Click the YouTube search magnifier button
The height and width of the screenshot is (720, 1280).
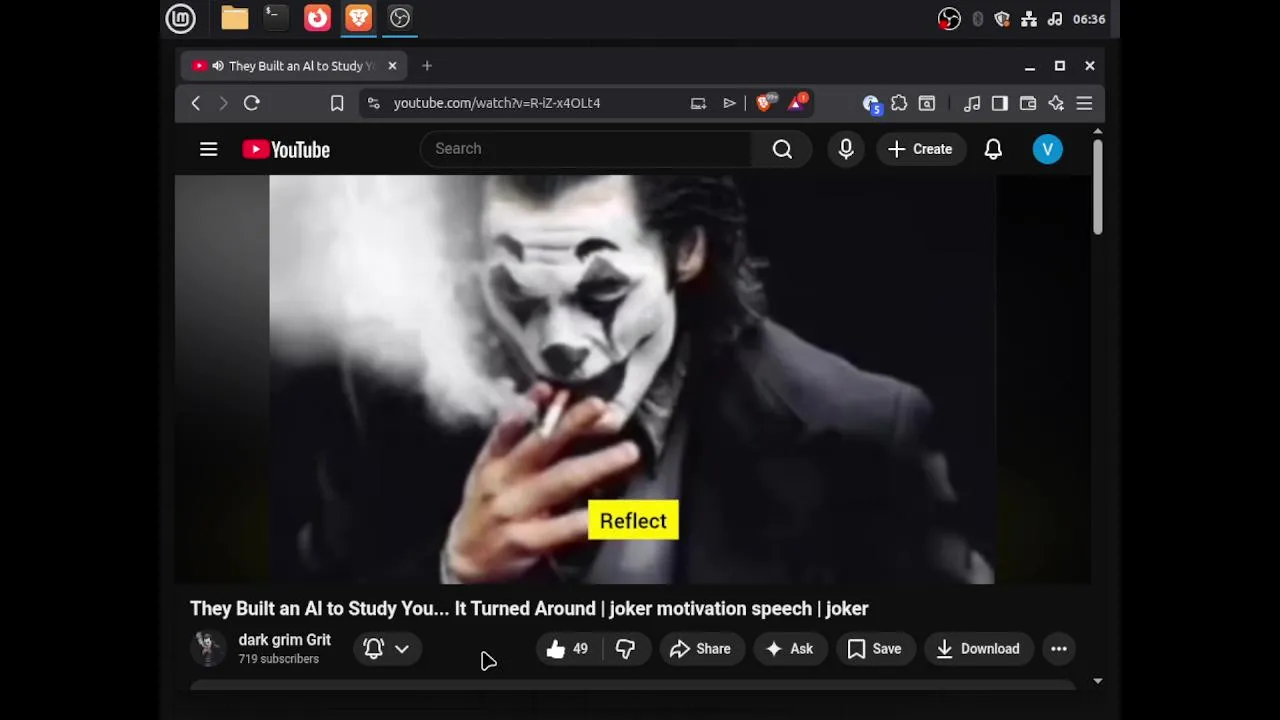coord(782,149)
